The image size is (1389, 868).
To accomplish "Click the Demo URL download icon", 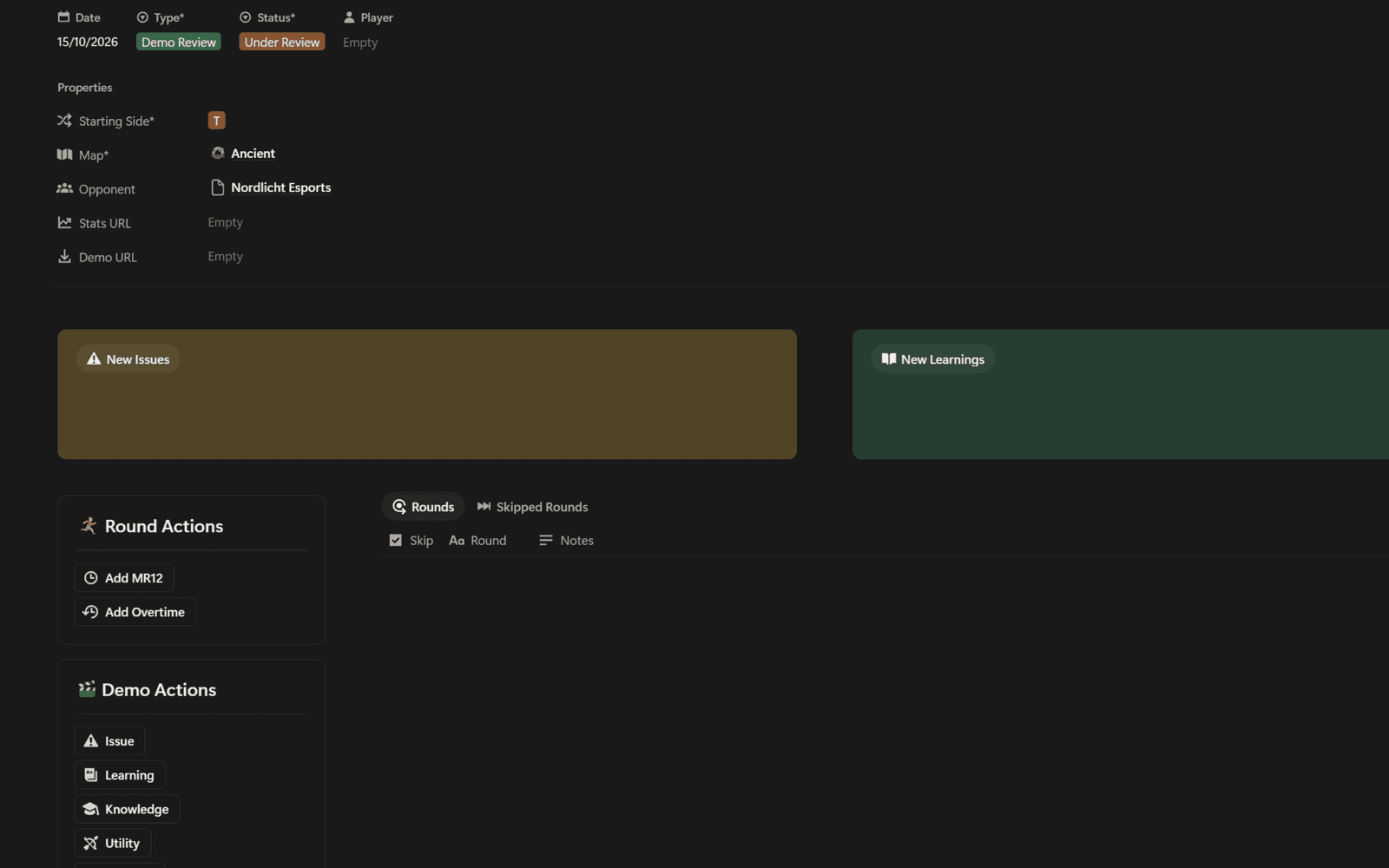I will point(64,256).
